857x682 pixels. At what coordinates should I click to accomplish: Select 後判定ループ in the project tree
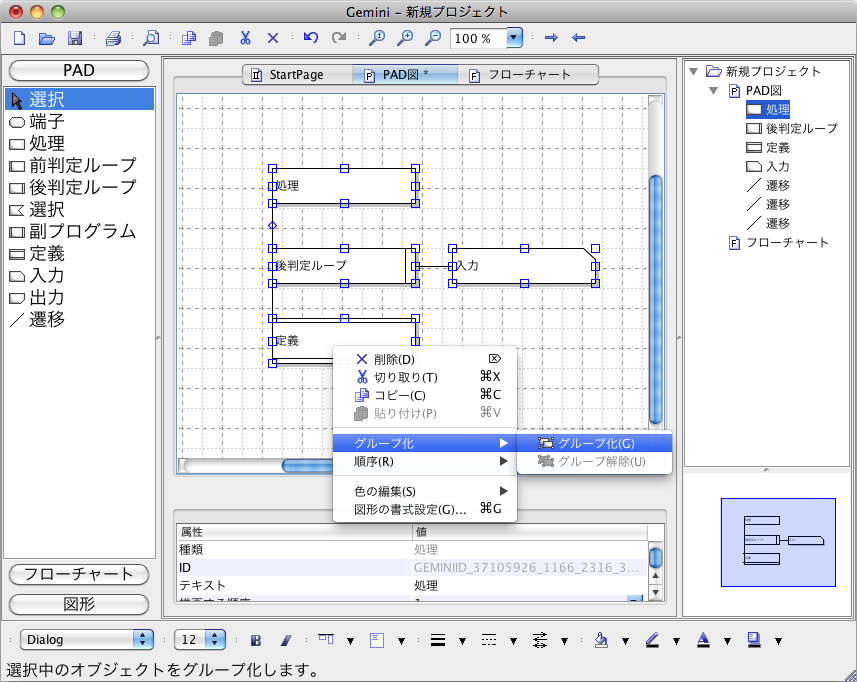[792, 128]
